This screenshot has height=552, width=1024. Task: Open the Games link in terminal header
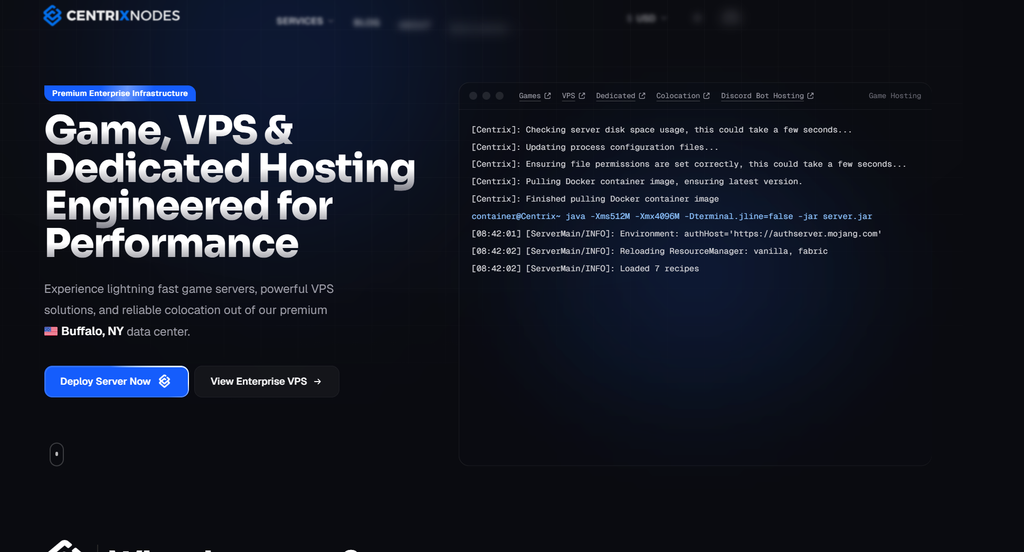(x=530, y=96)
